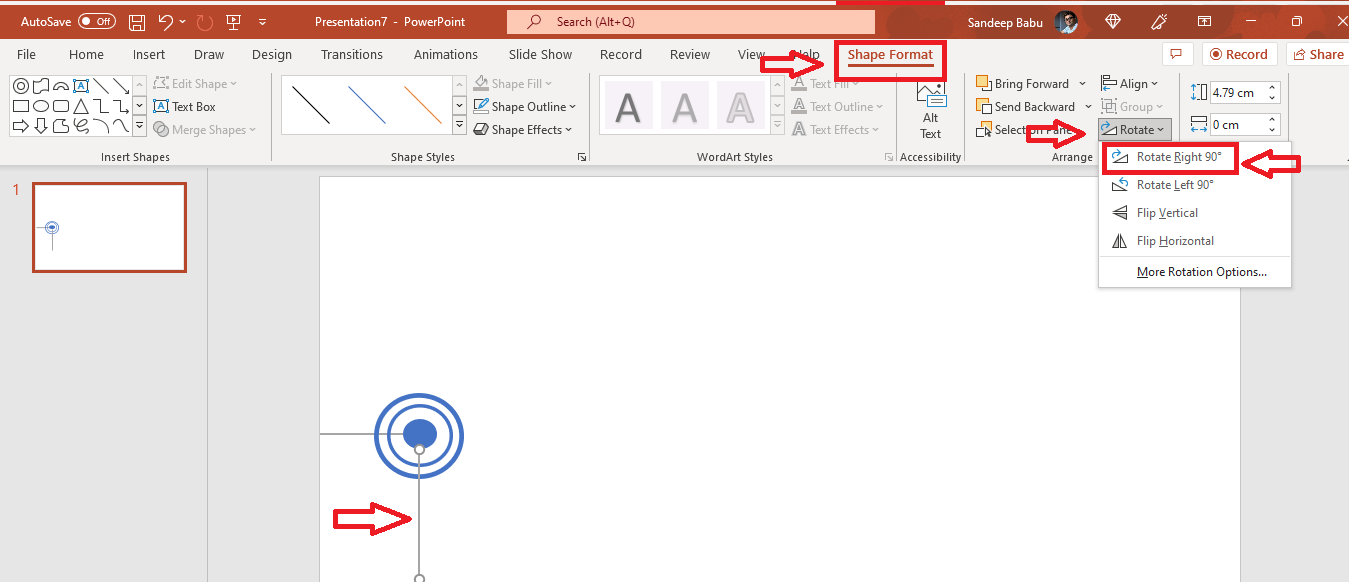The width and height of the screenshot is (1349, 582).
Task: Open More Rotation Options dialog
Action: click(x=1201, y=272)
